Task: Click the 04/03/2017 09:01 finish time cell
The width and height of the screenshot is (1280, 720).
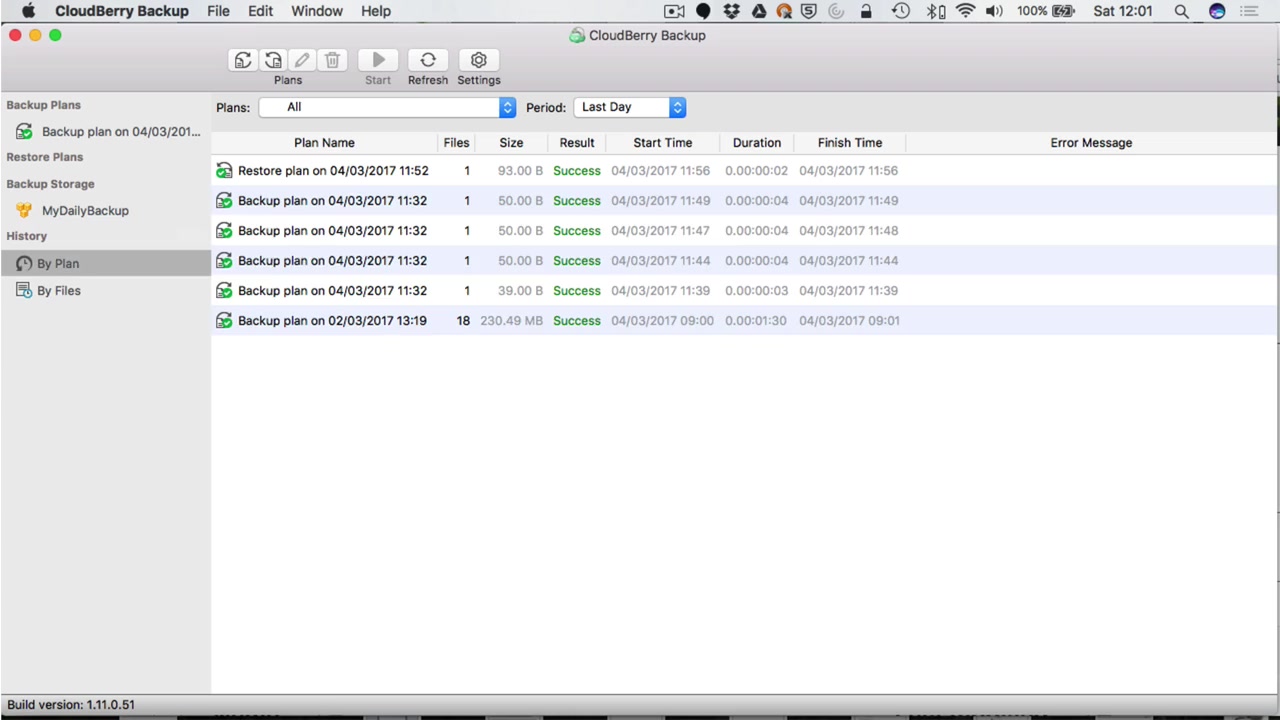Action: click(849, 321)
